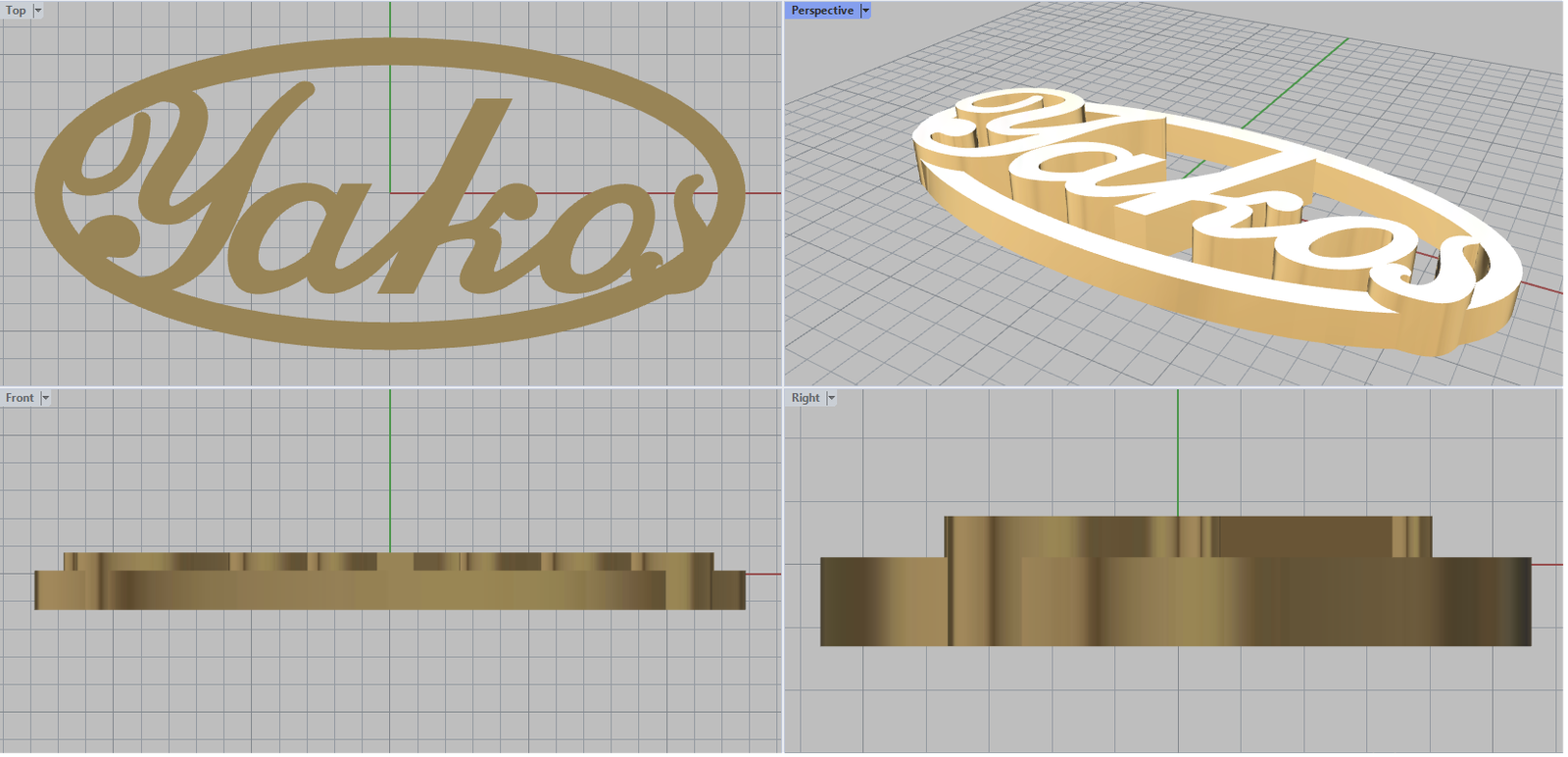Expand the Right viewport dropdown arrow
1568x757 pixels.
click(x=831, y=398)
